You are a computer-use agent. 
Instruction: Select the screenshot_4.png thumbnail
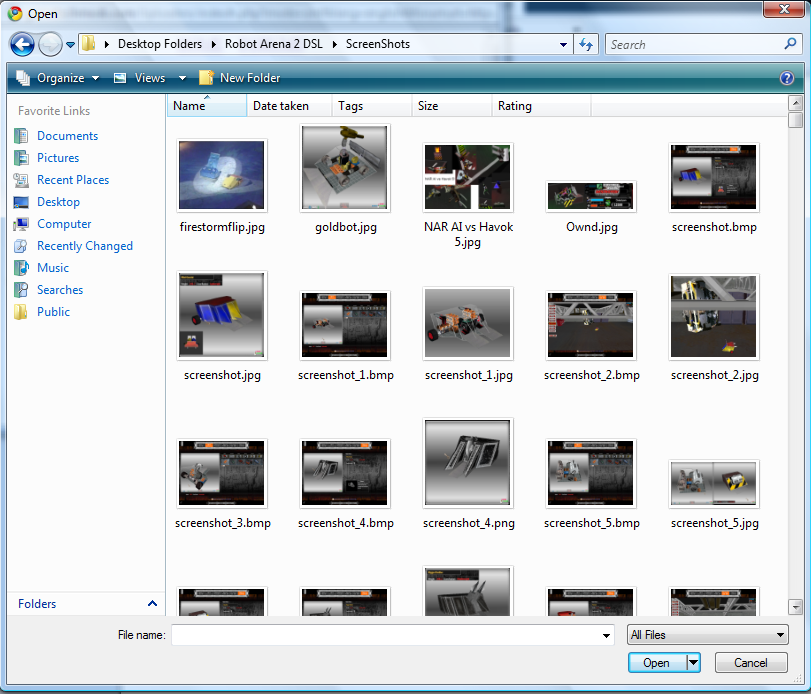pyautogui.click(x=468, y=463)
